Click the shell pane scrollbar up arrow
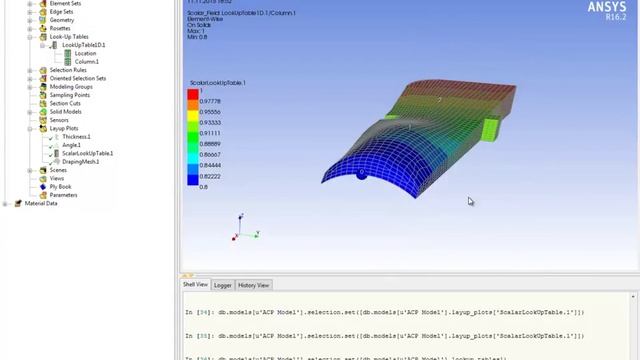The width and height of the screenshot is (640, 360). click(633, 297)
